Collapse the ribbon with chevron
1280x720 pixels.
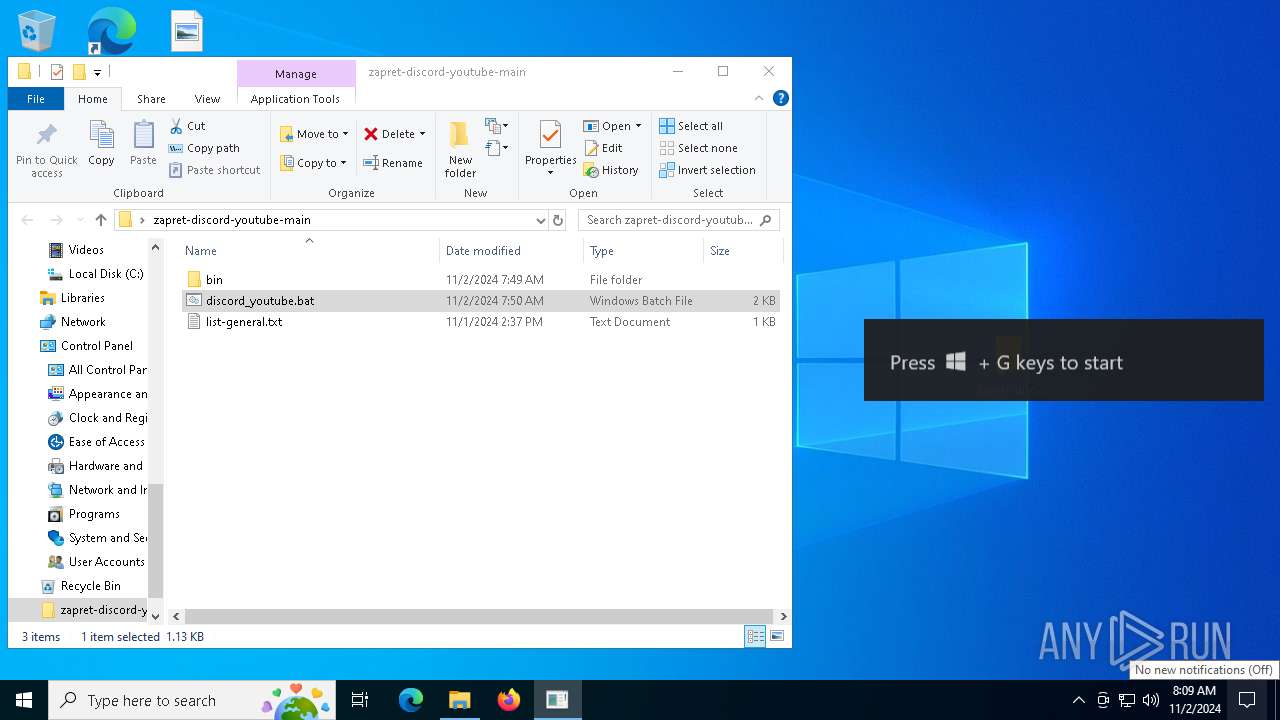tap(759, 98)
